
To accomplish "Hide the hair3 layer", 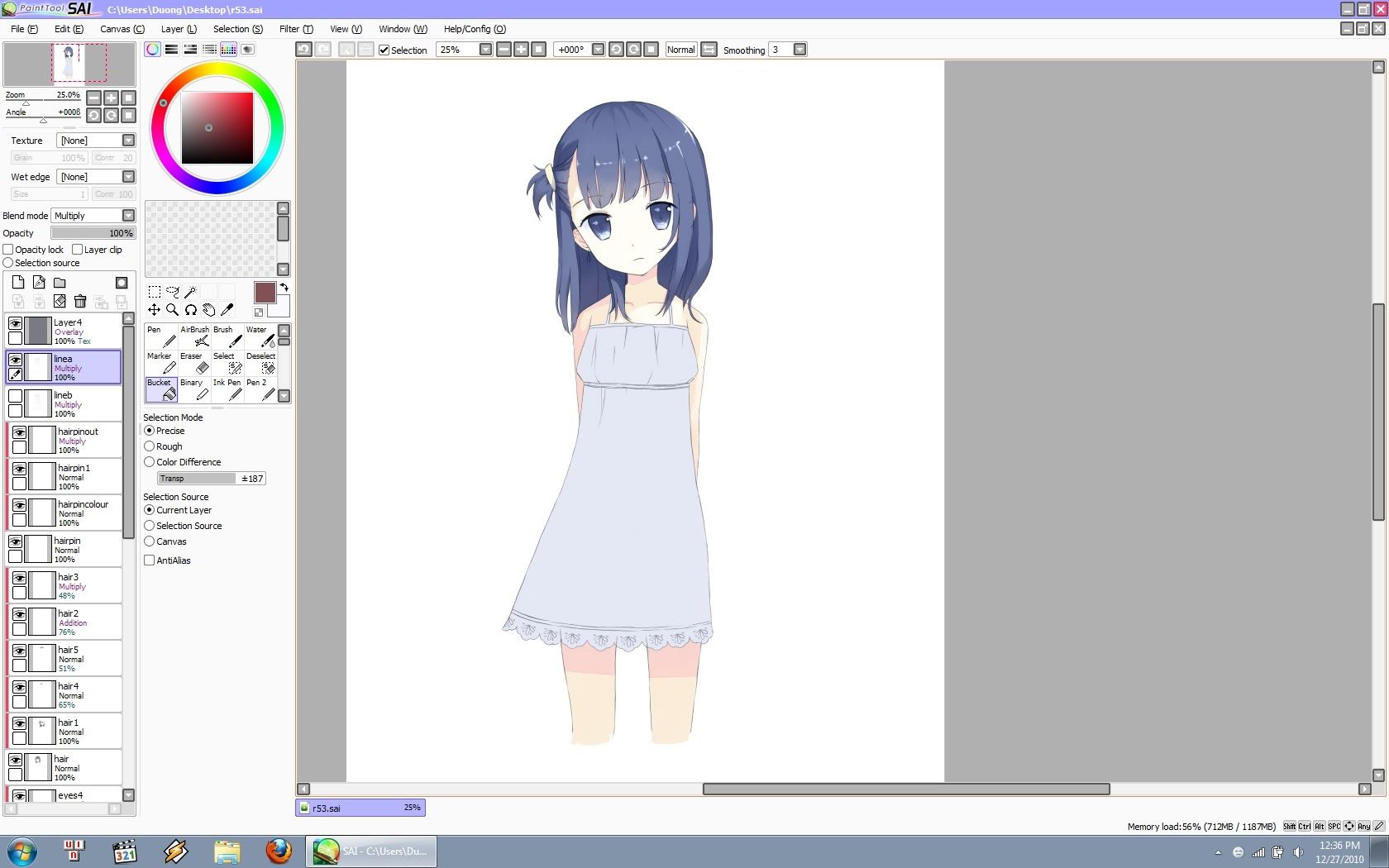I will 19,578.
